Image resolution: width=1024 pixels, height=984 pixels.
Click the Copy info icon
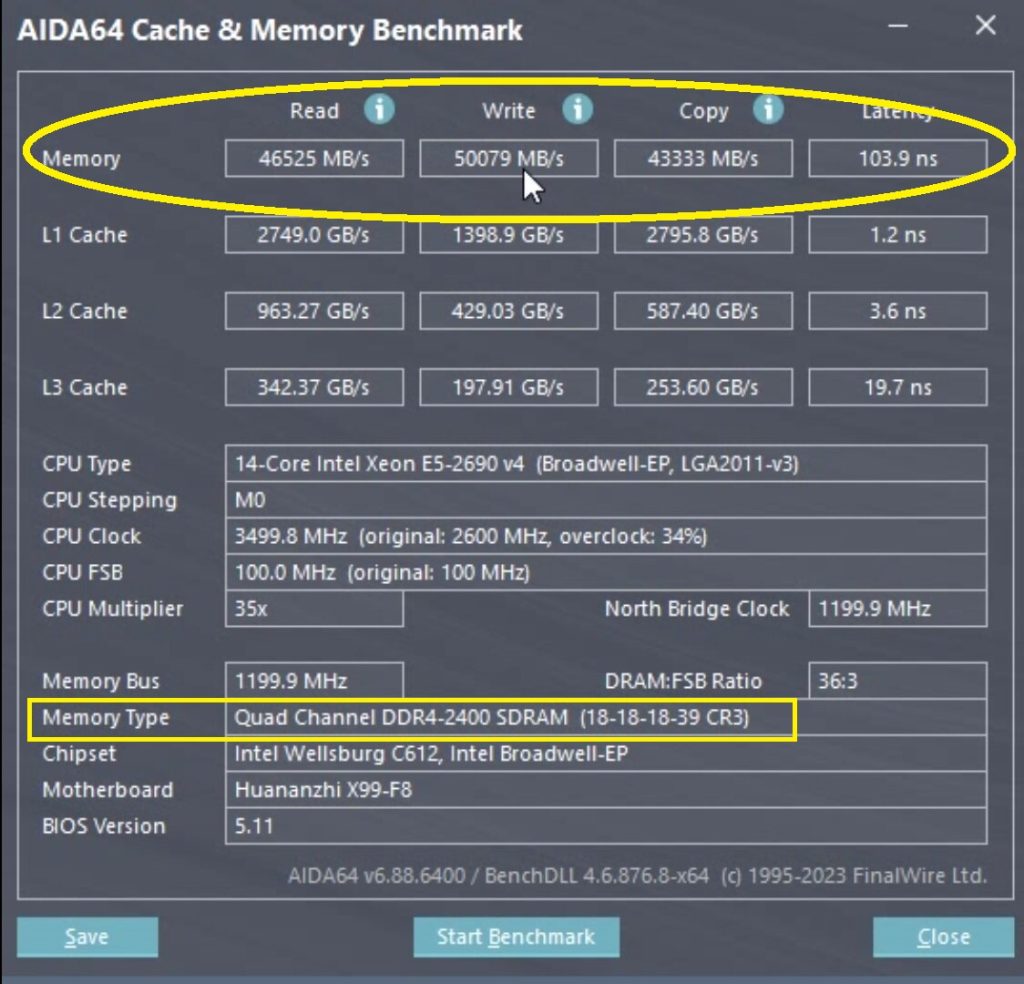point(768,109)
